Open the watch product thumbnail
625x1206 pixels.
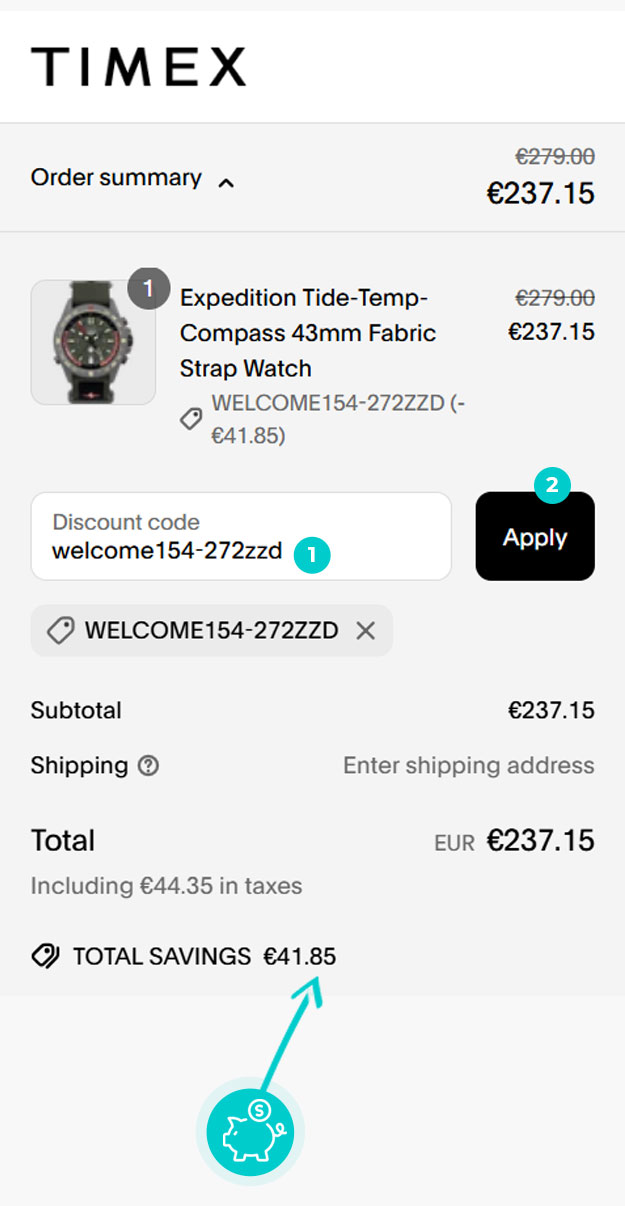[93, 342]
